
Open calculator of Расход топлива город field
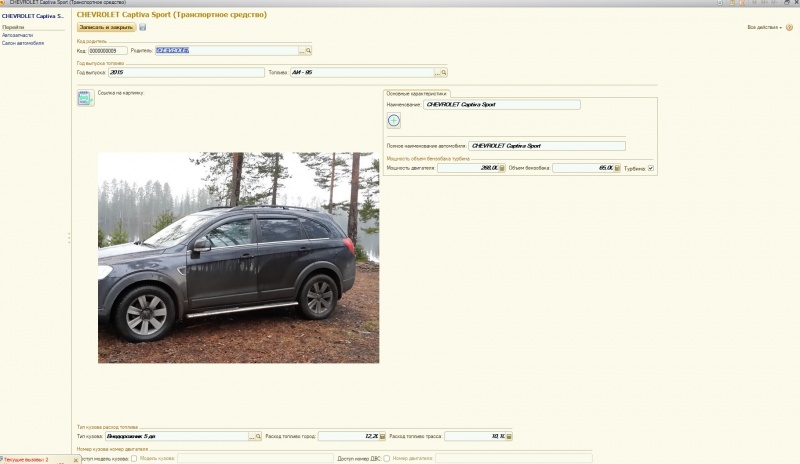click(382, 436)
